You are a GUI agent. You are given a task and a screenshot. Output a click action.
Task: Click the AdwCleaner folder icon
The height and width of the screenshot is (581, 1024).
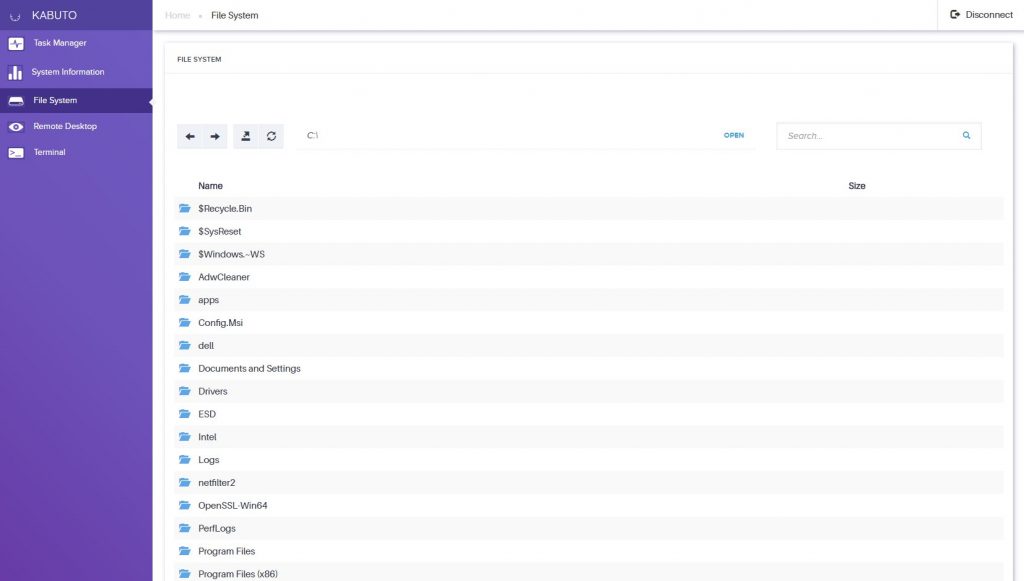pyautogui.click(x=185, y=277)
